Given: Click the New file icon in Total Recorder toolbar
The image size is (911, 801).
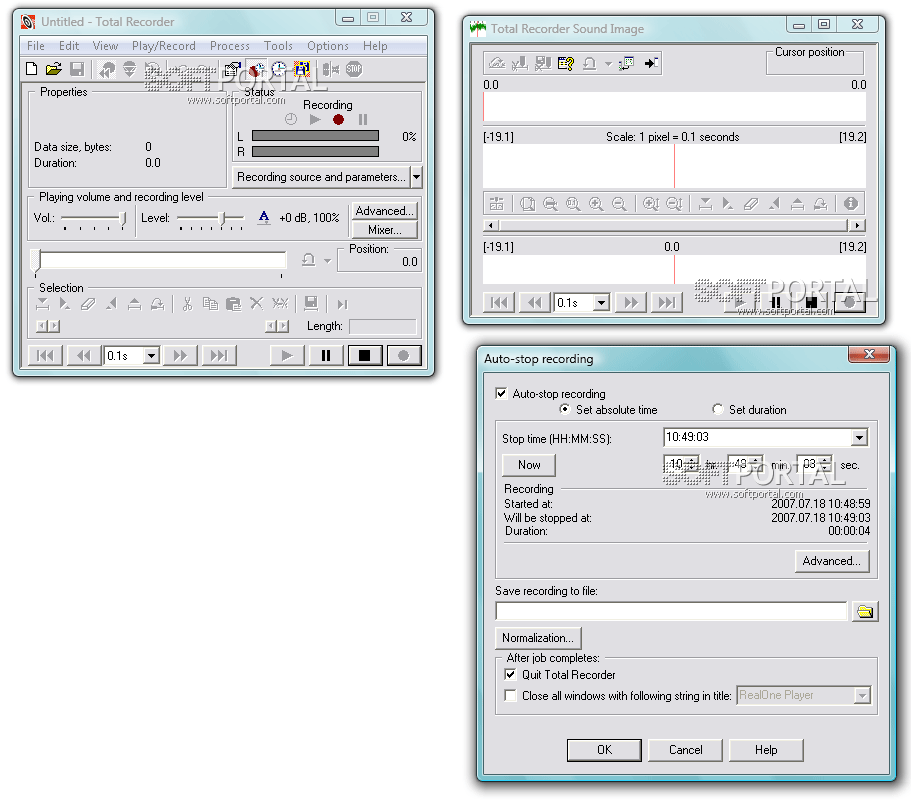Looking at the screenshot, I should click(x=32, y=69).
